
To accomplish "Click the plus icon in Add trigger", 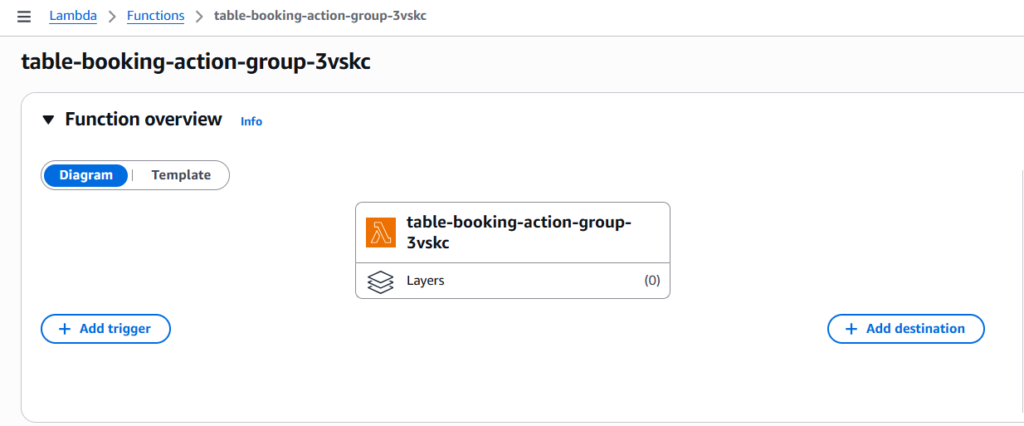I will [65, 329].
